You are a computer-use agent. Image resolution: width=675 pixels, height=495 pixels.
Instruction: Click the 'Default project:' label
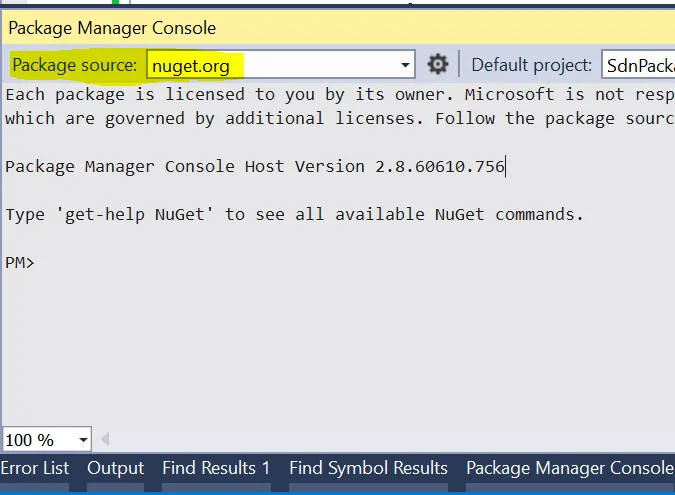click(531, 66)
